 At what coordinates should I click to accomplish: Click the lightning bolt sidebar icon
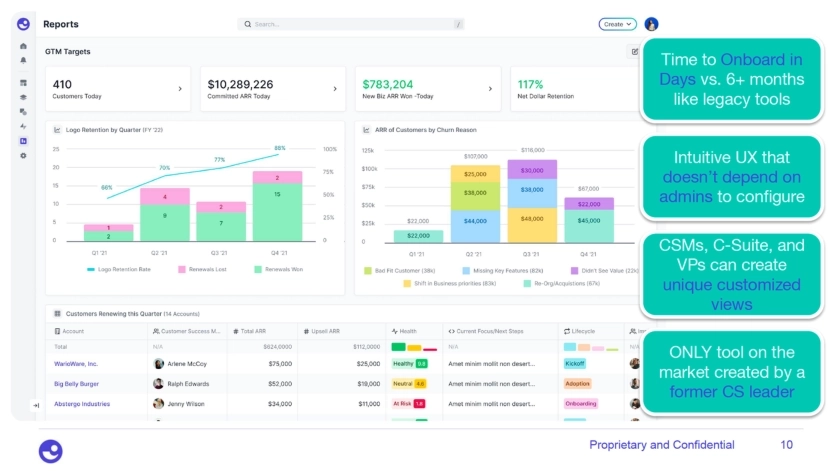[x=24, y=126]
